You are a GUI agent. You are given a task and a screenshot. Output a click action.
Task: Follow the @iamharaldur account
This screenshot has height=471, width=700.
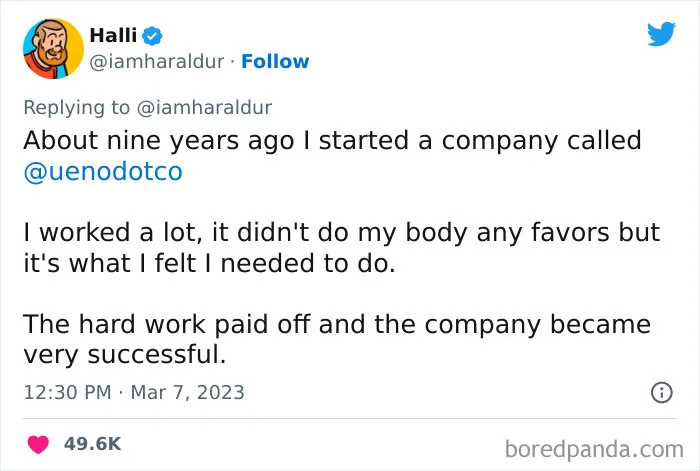coord(275,62)
